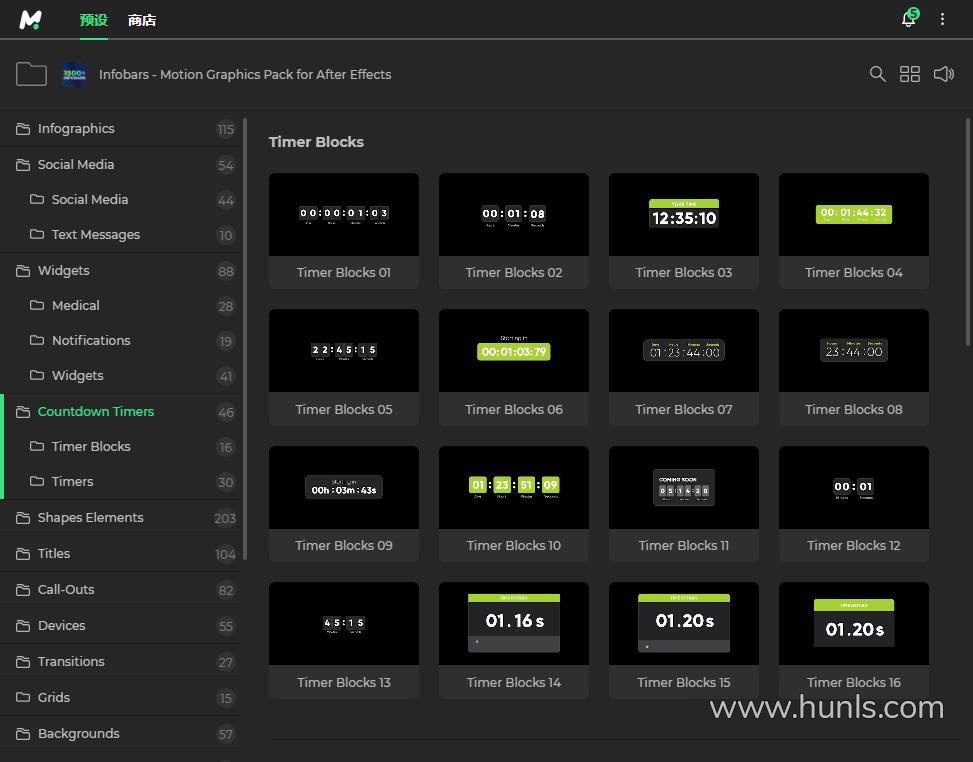Toggle the sound speaker icon
973x762 pixels.
[944, 74]
